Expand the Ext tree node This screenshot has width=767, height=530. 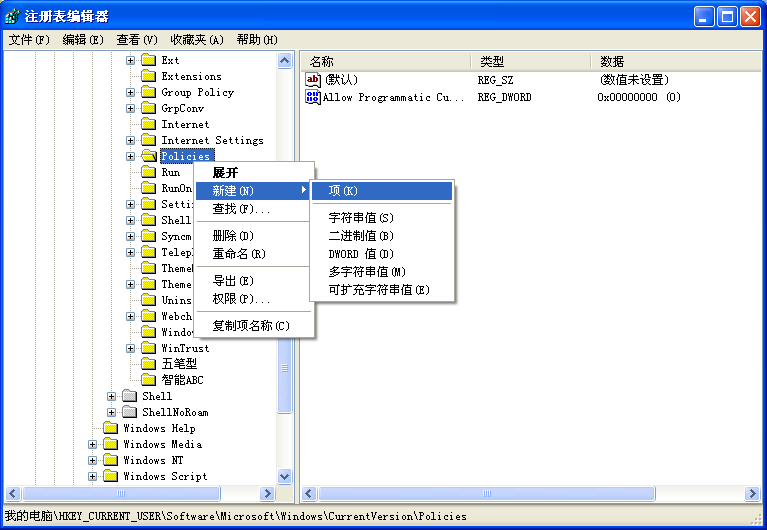130,61
